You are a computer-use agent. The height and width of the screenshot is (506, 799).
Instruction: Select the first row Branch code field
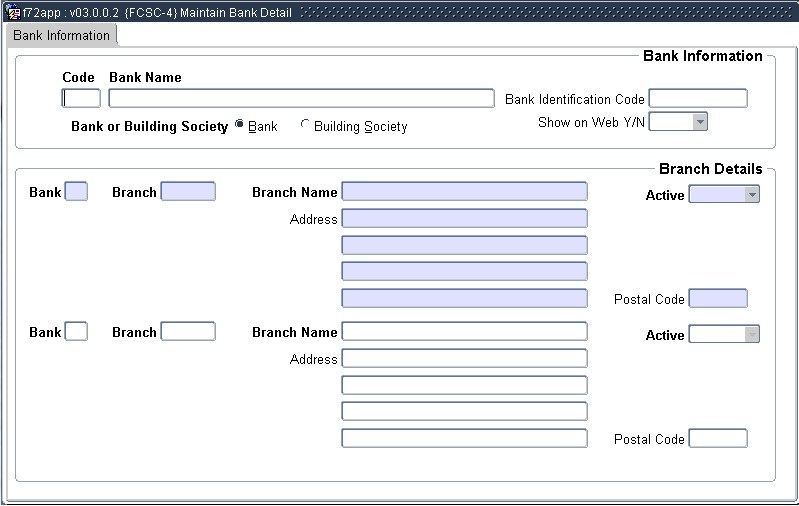coord(188,191)
